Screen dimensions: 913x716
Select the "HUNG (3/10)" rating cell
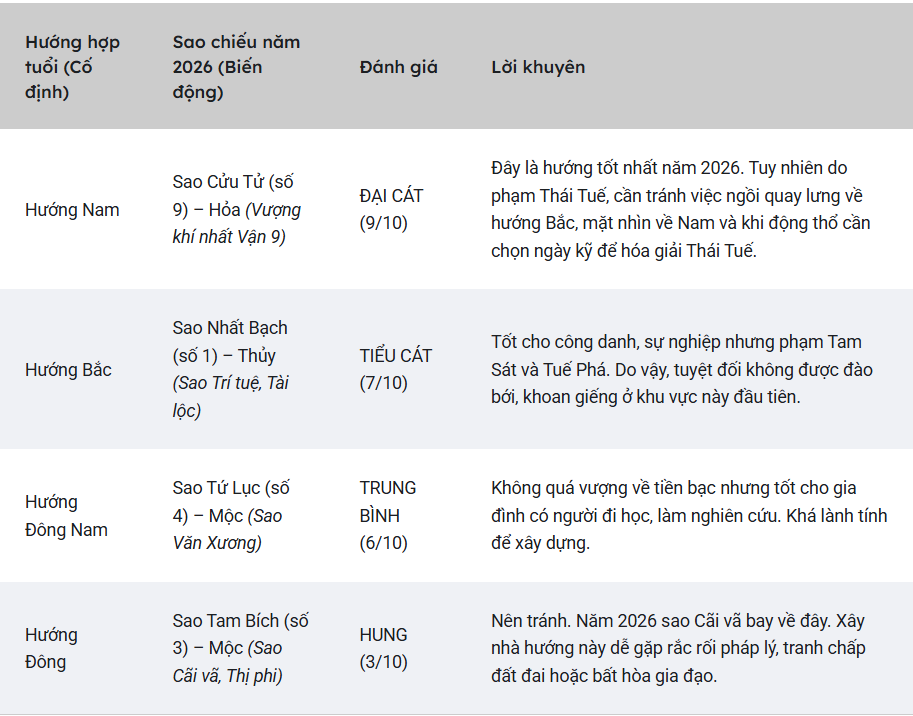point(384,648)
